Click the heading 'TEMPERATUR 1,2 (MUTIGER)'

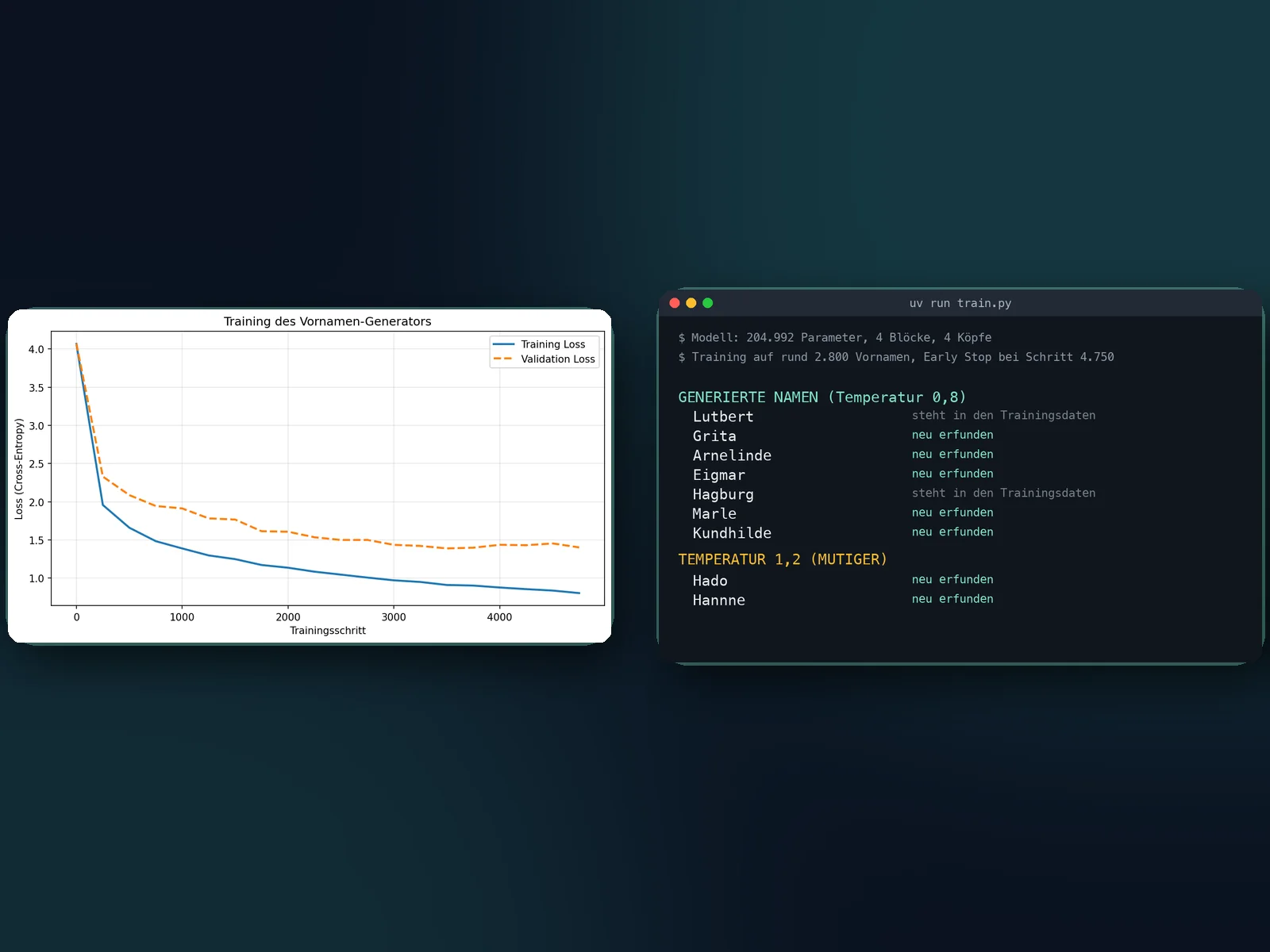coord(783,559)
